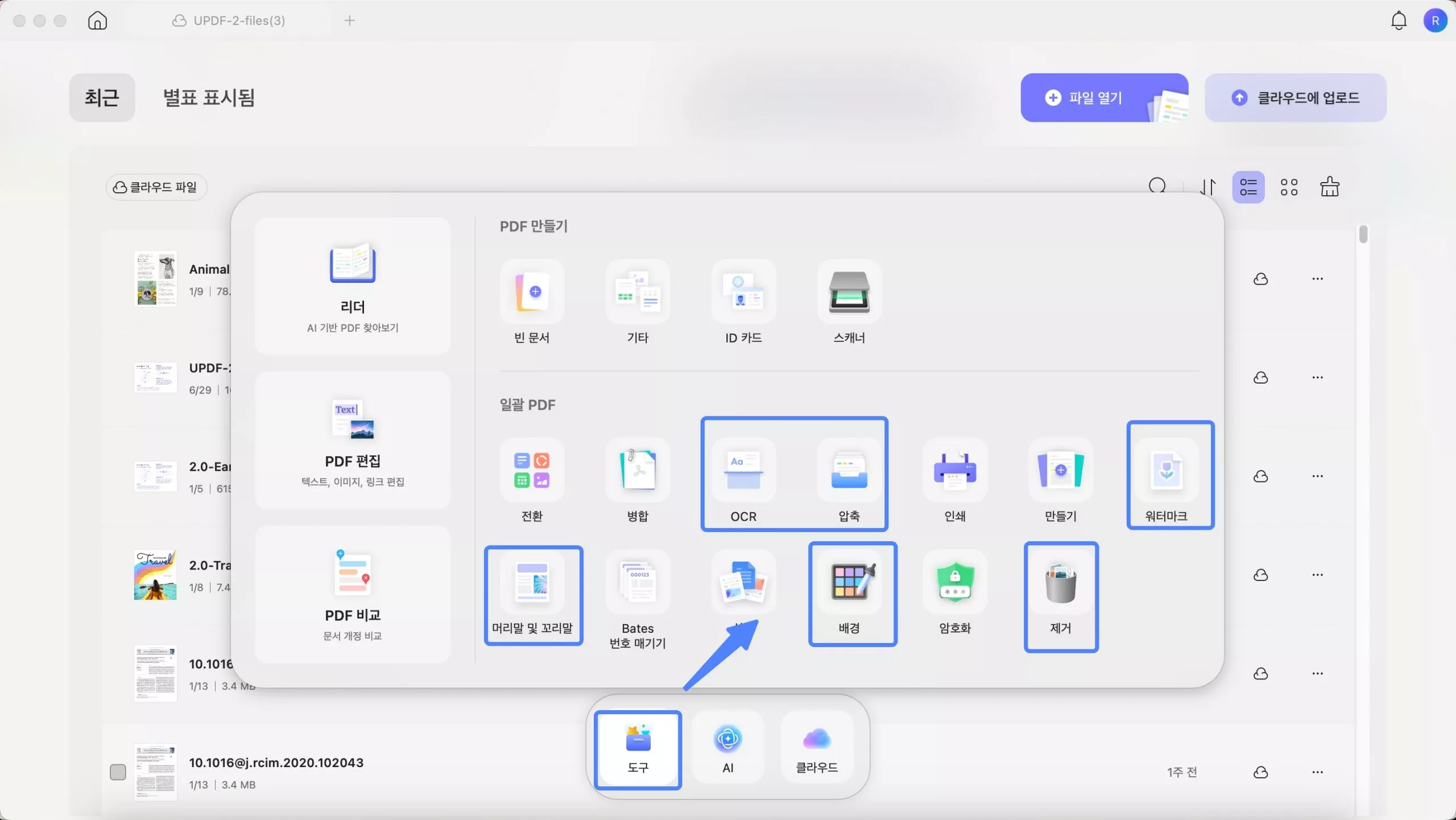Select the batch Compress (압축) tool
This screenshot has height=820, width=1456.
coord(849,471)
